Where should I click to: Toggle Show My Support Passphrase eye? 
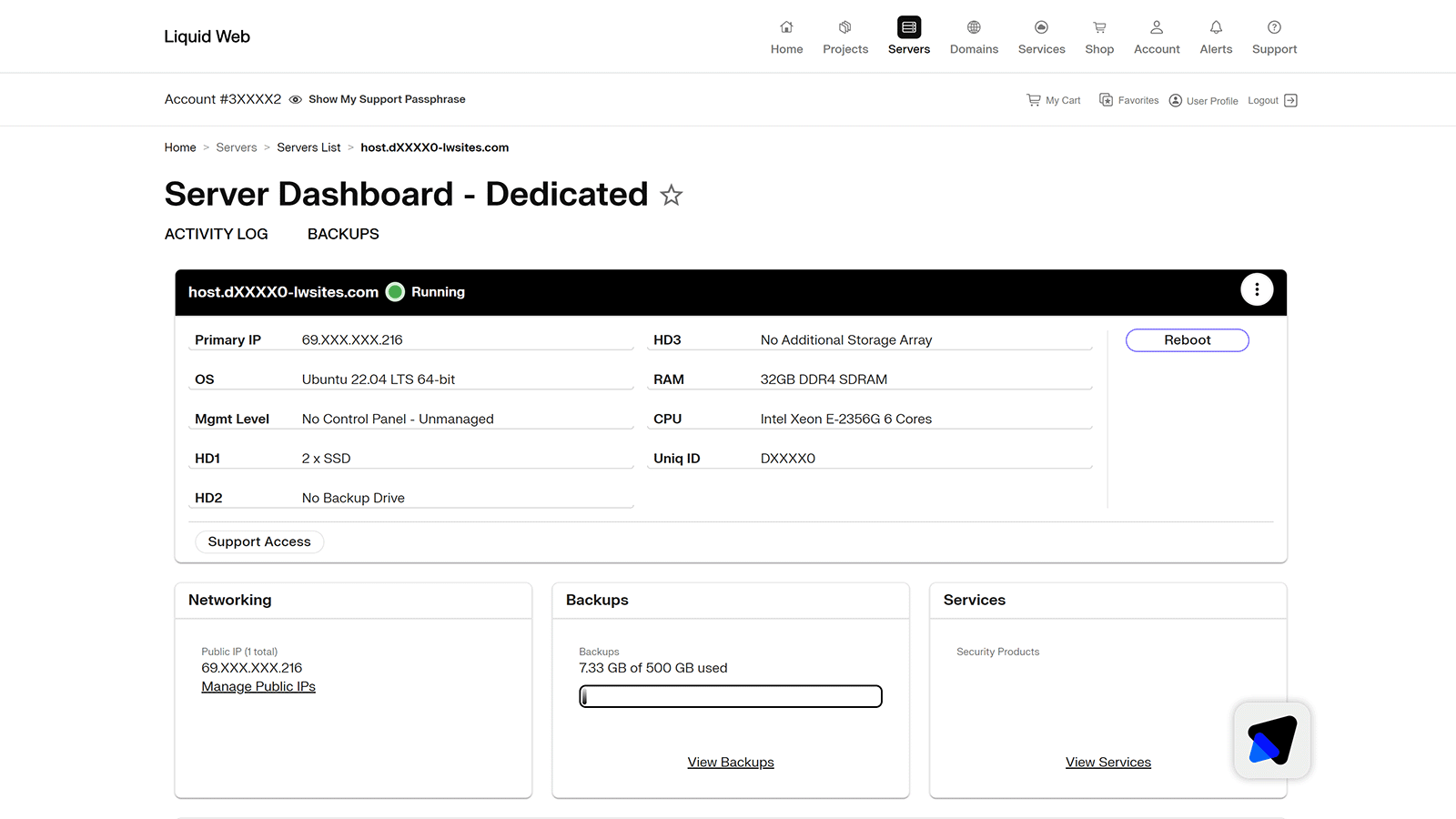click(x=296, y=100)
